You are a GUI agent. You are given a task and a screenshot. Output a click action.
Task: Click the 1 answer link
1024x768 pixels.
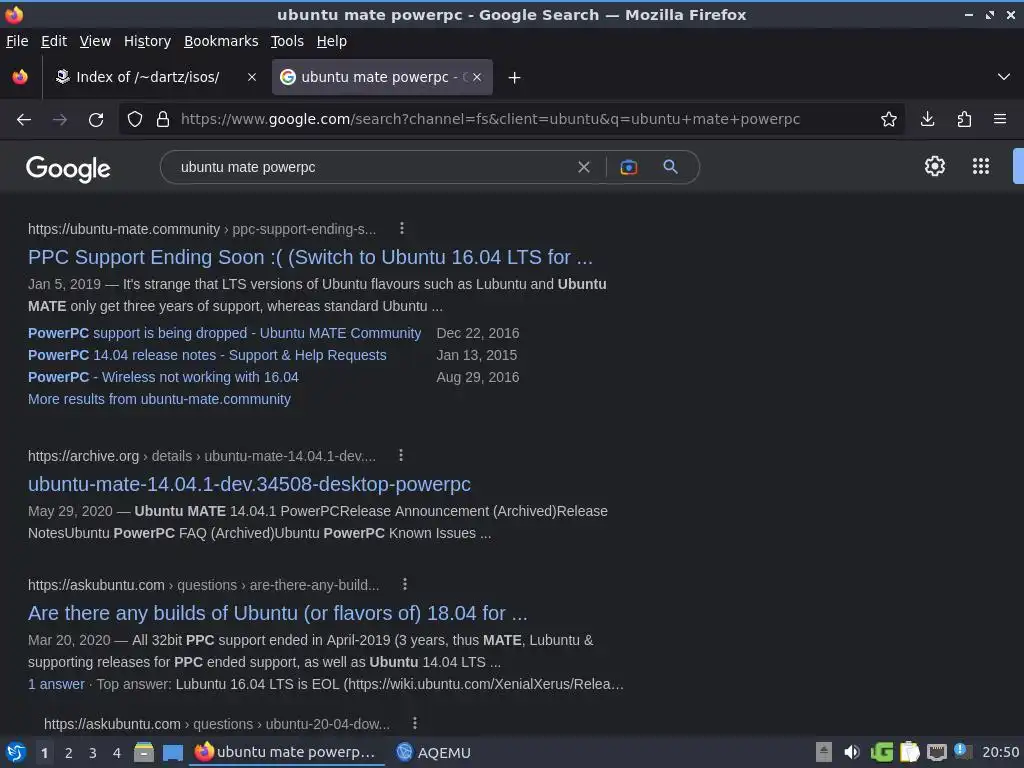[x=56, y=684]
